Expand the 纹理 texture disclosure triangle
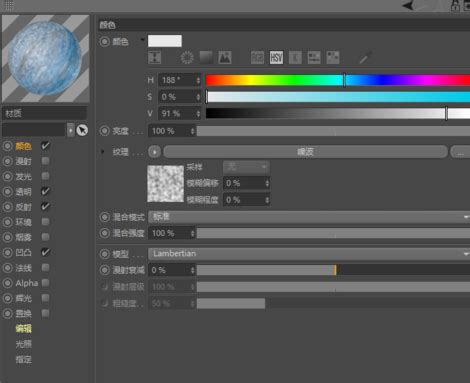470x383 pixels. coord(103,152)
